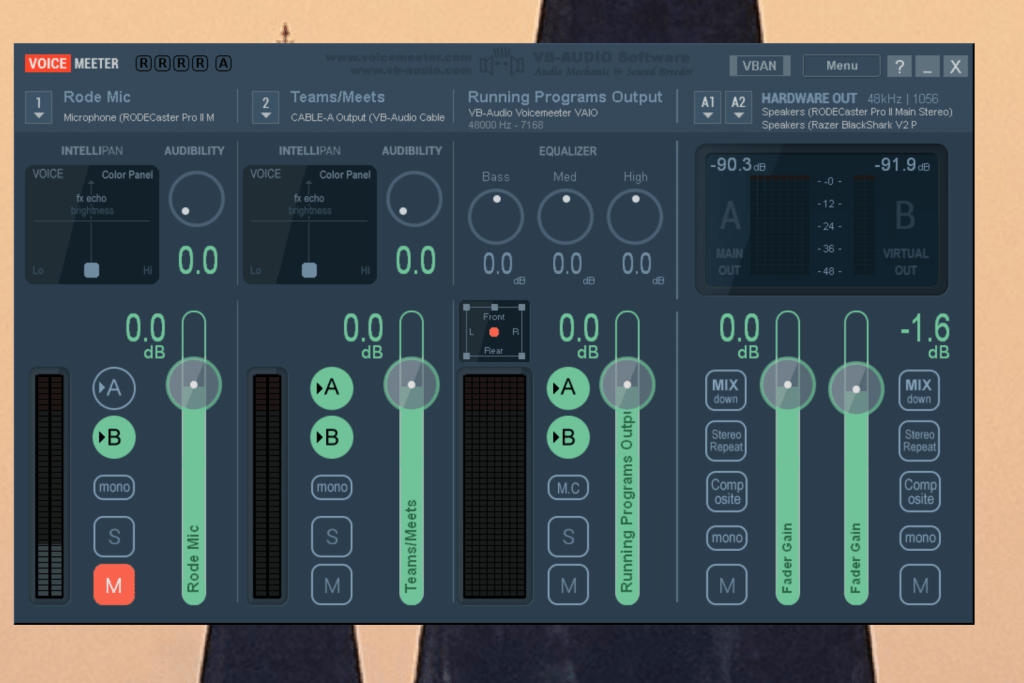Click the Rode Mic fader knob
This screenshot has width=1024, height=683.
194,385
